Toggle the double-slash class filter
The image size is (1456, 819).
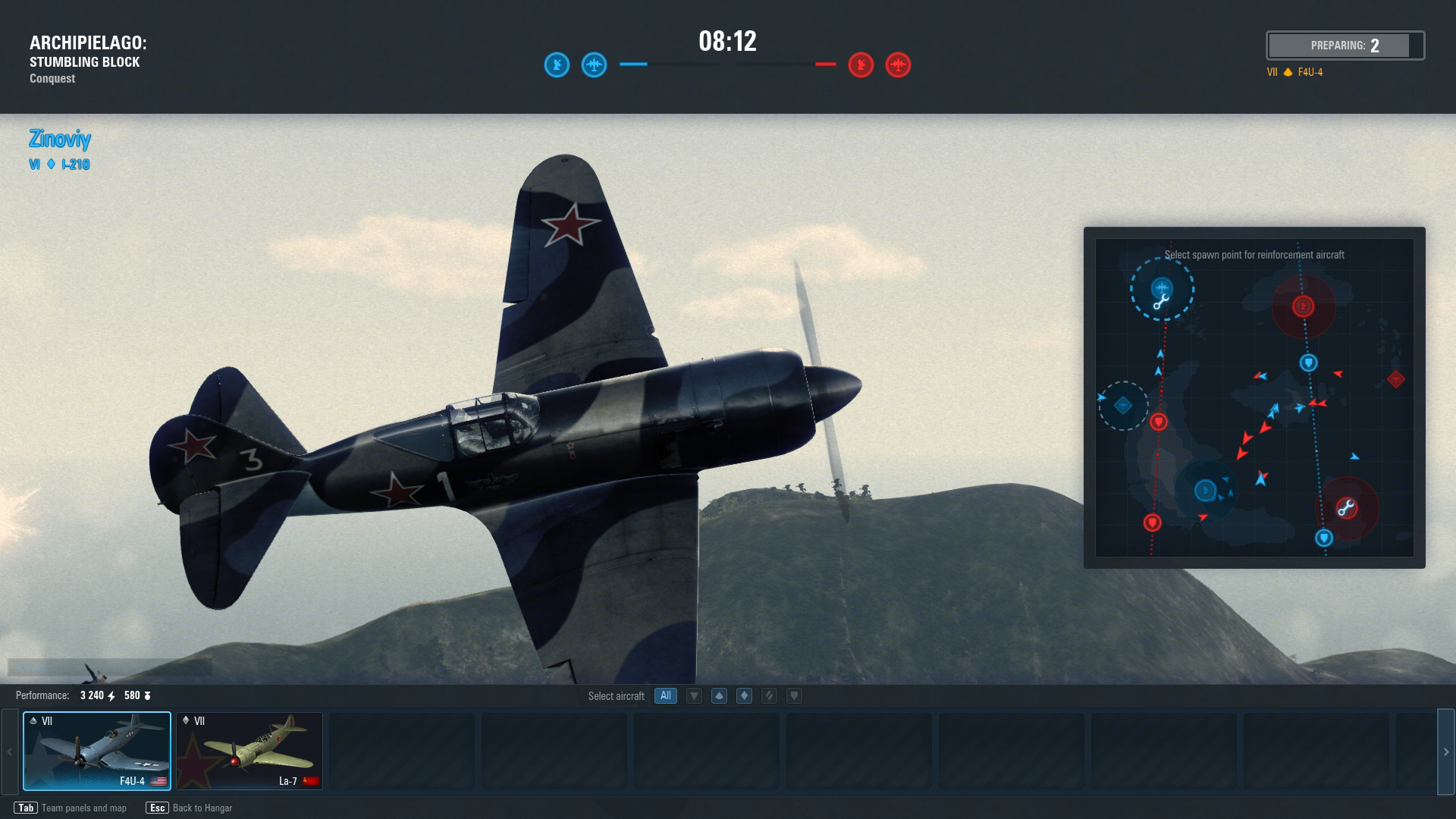pyautogui.click(x=769, y=695)
